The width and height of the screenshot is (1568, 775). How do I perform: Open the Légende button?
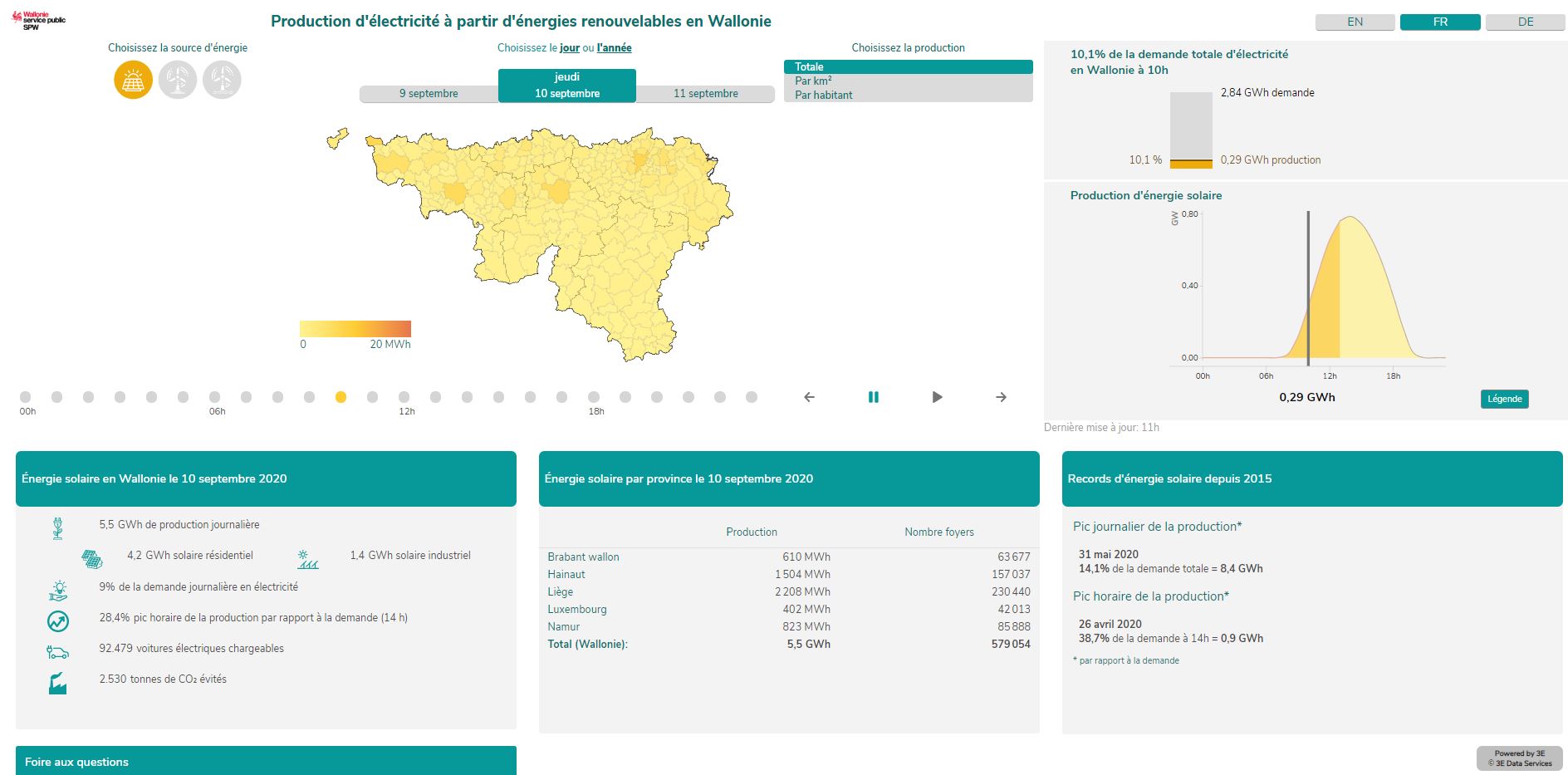tap(1504, 399)
